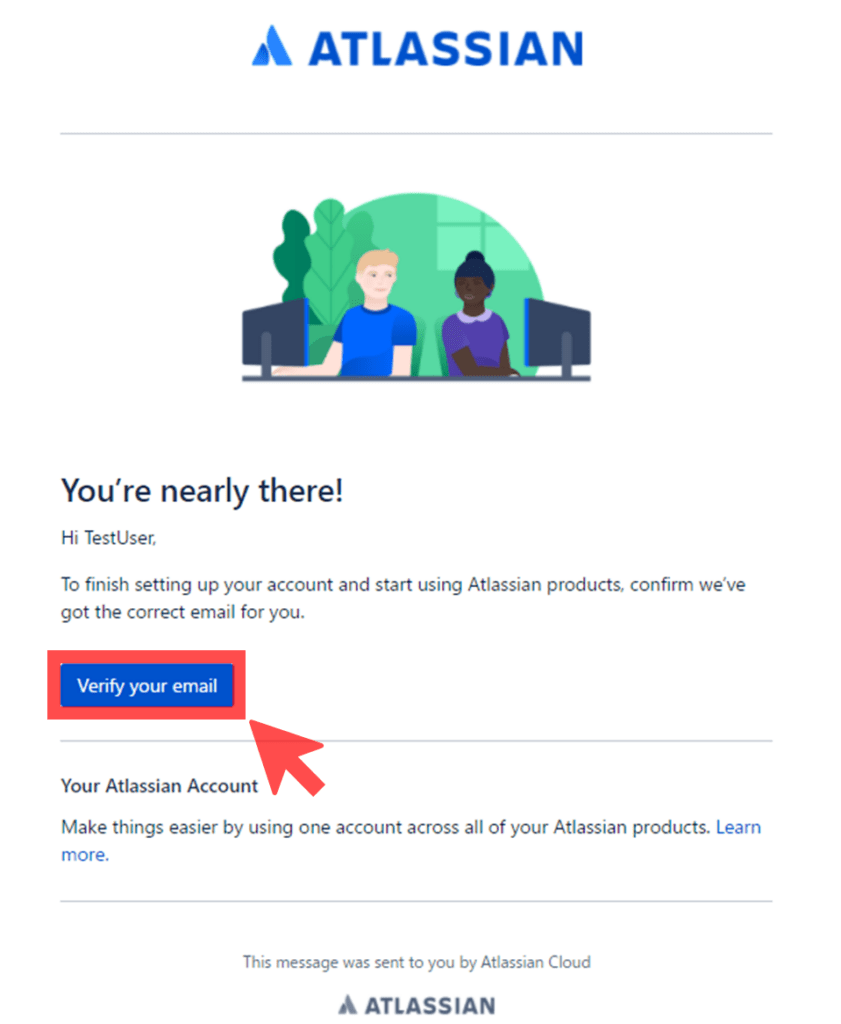
Task: Click the "Make things easier" description text
Action: (385, 828)
